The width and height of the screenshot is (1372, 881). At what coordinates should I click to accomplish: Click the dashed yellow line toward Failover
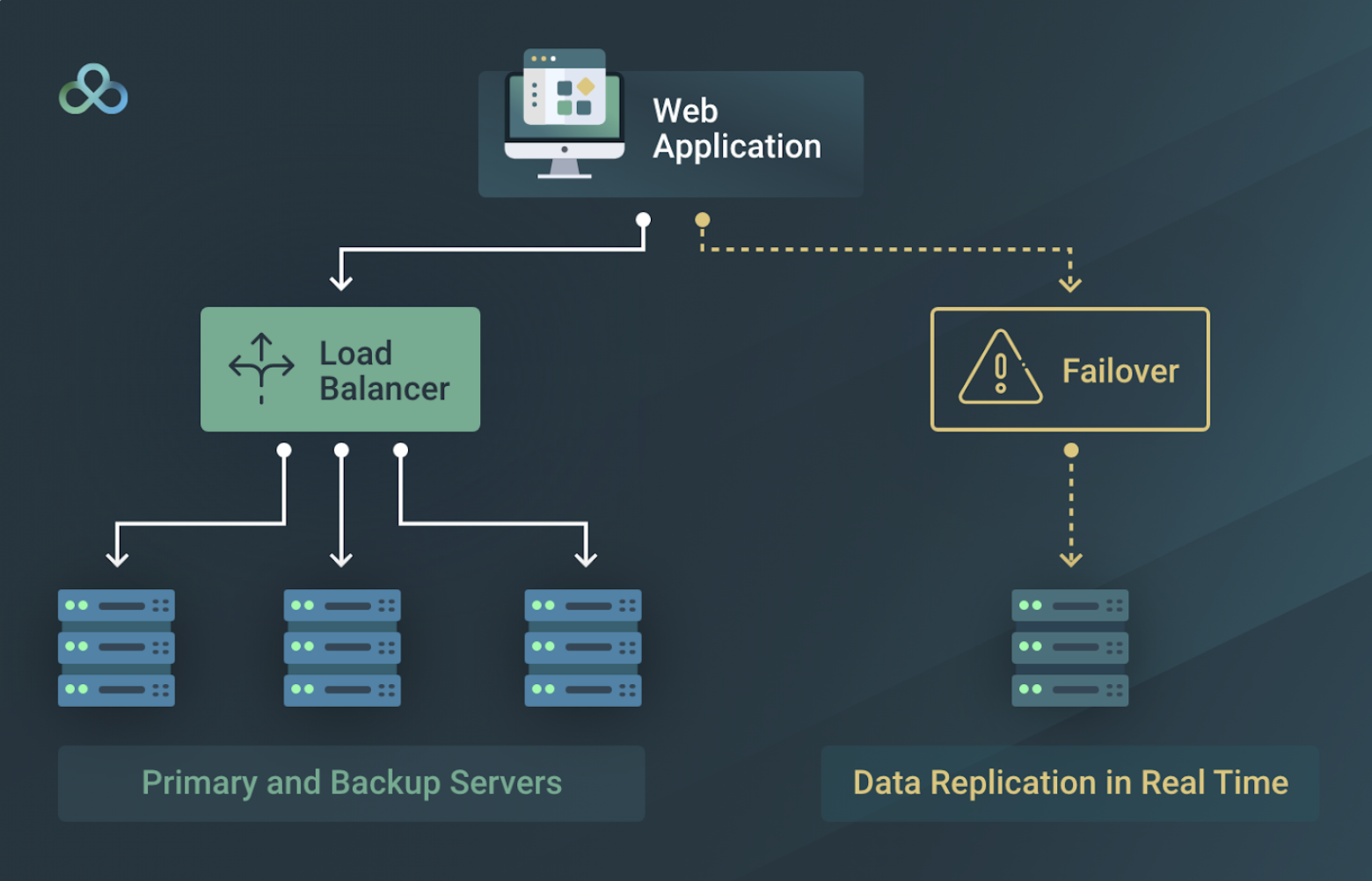click(879, 249)
